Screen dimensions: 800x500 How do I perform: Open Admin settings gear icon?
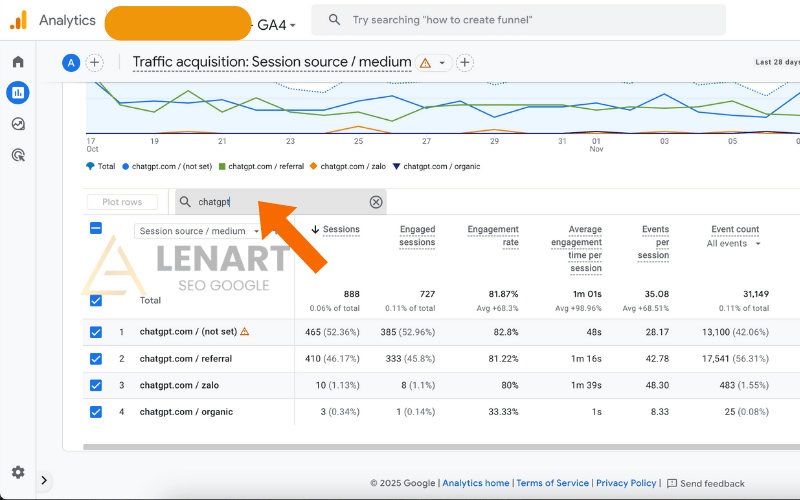click(x=17, y=472)
